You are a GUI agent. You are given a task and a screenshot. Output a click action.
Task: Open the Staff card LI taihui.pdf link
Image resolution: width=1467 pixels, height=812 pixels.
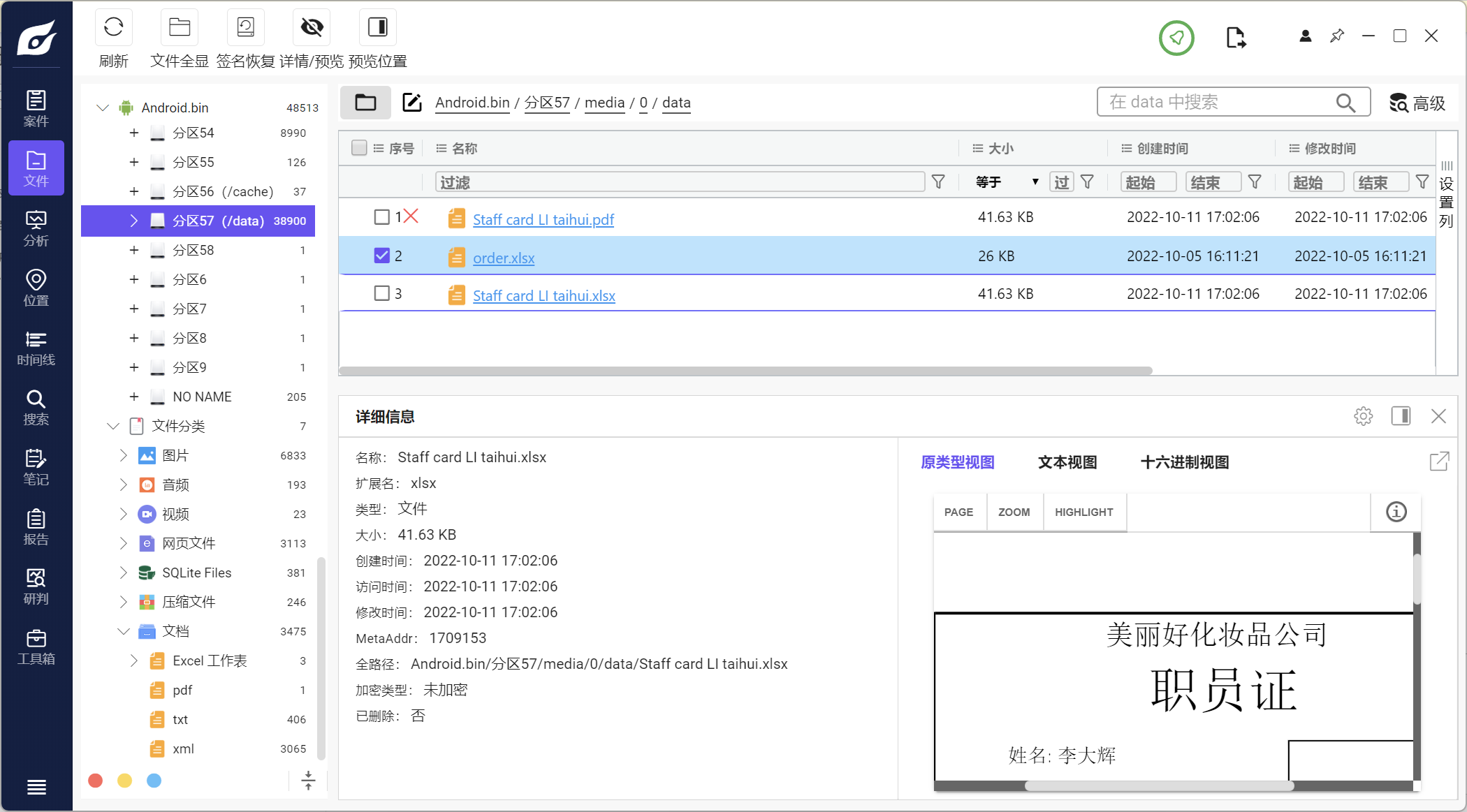point(543,219)
